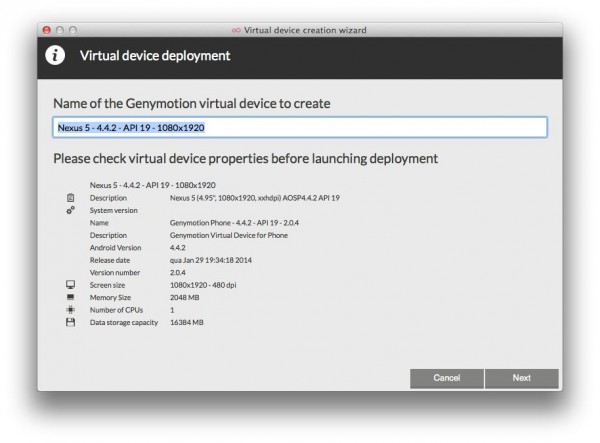Click the 'System version' label
Image resolution: width=600 pixels, height=443 pixels.
[x=114, y=210]
